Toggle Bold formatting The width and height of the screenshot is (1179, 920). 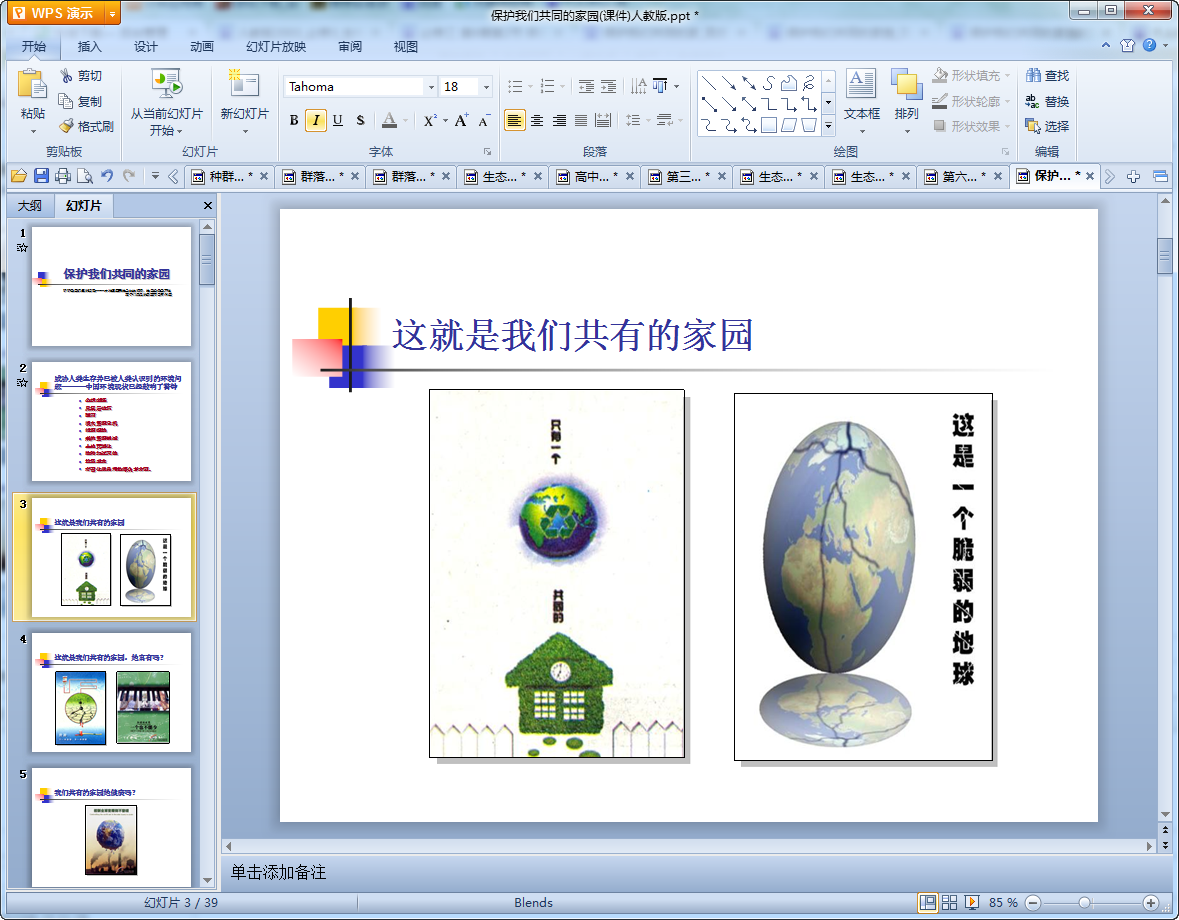pos(294,120)
